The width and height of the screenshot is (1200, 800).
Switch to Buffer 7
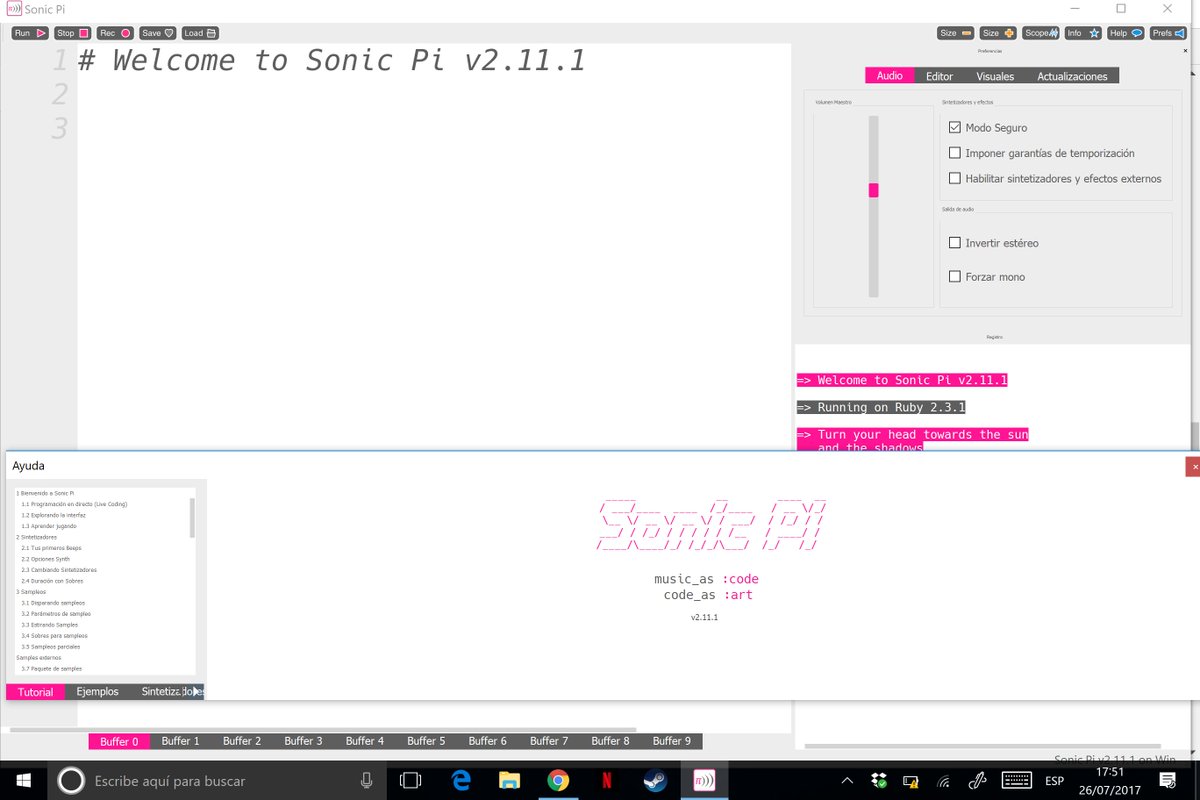coord(549,741)
